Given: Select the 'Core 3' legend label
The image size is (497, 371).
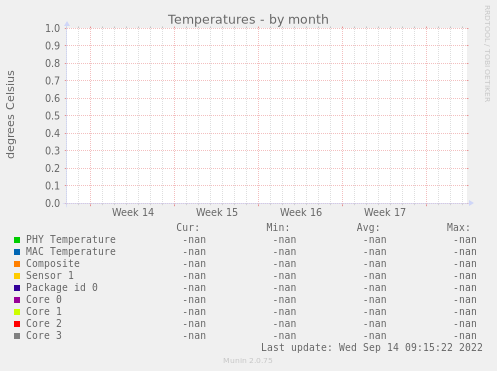Looking at the screenshot, I should tap(44, 336).
